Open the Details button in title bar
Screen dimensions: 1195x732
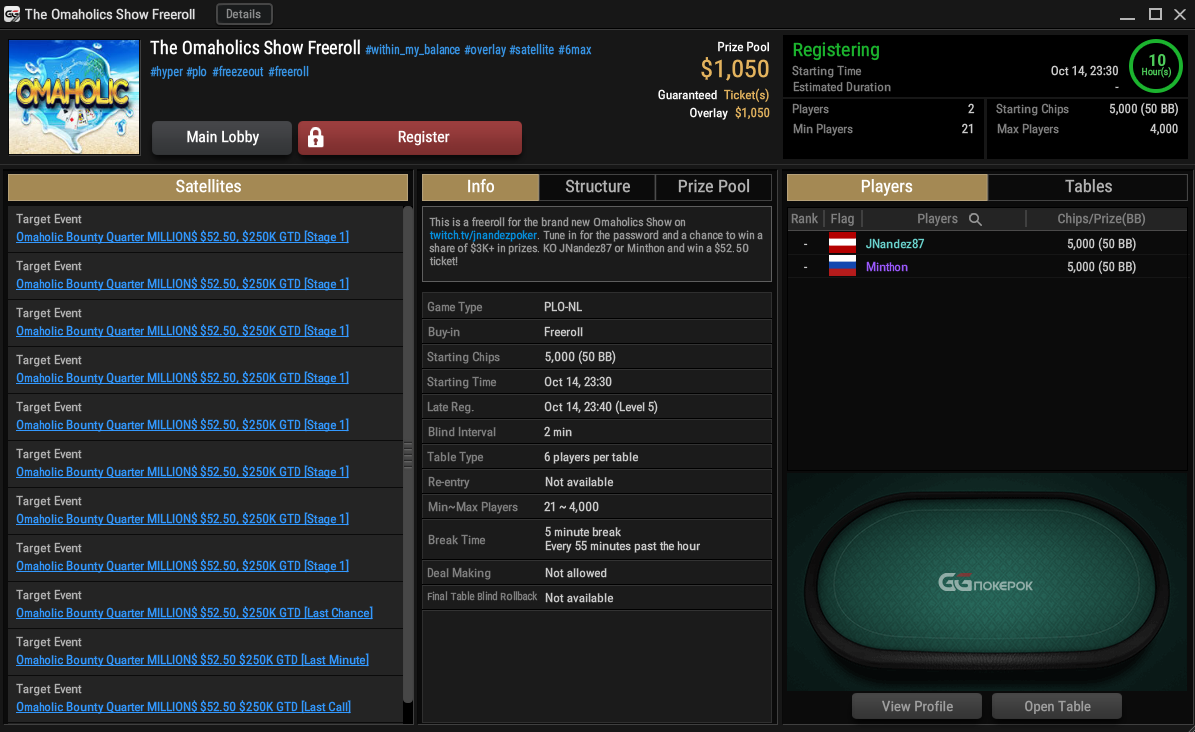click(x=243, y=14)
